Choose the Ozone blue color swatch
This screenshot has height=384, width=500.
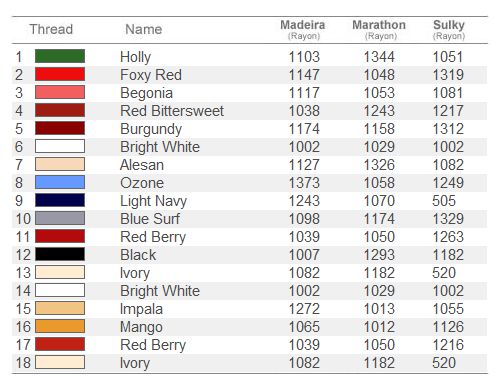pos(60,182)
